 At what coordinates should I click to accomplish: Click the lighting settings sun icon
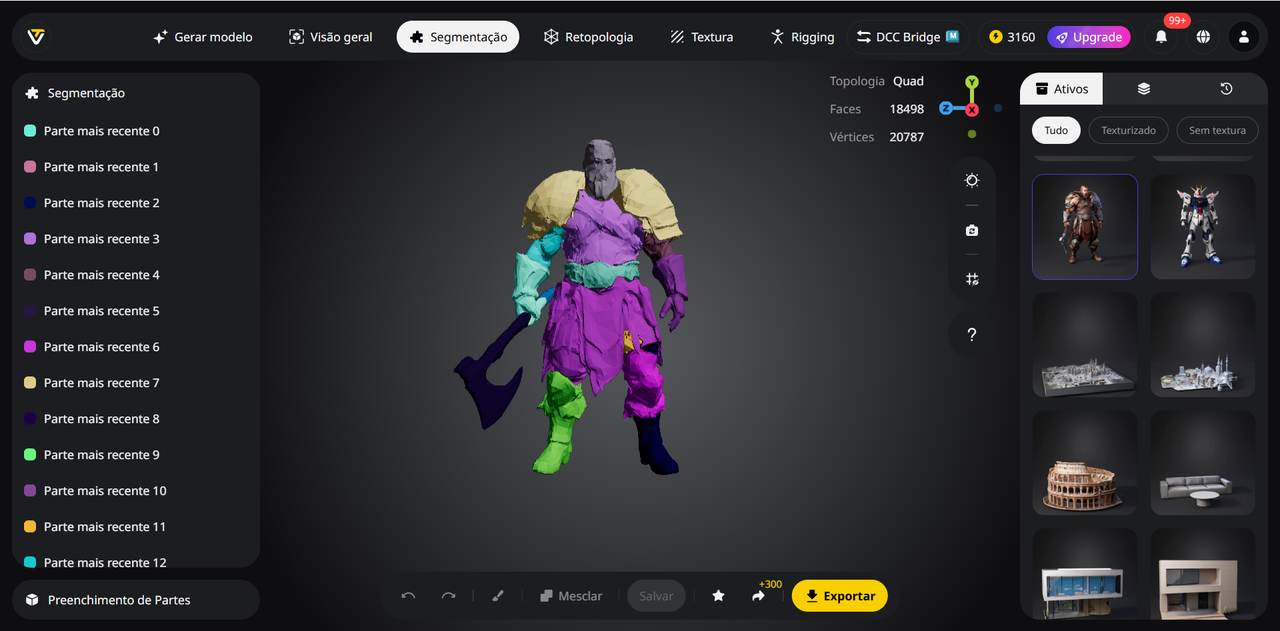pyautogui.click(x=972, y=181)
